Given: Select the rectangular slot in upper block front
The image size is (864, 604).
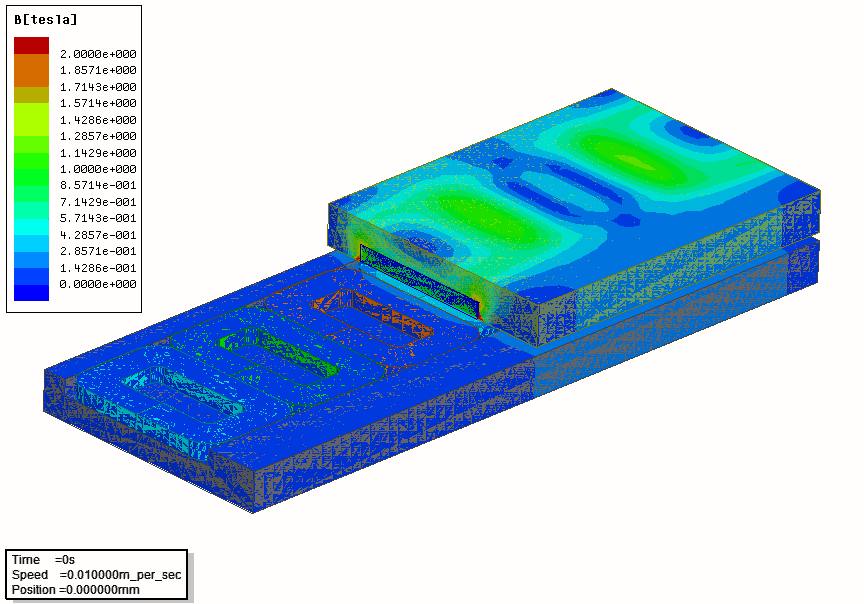Looking at the screenshot, I should [420, 278].
